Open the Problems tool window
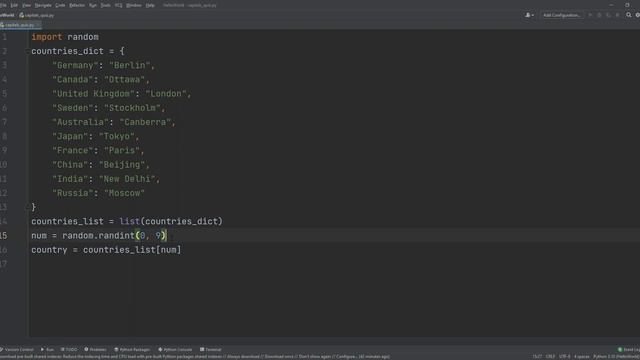Screen dimensions: 640x360 pos(95,349)
